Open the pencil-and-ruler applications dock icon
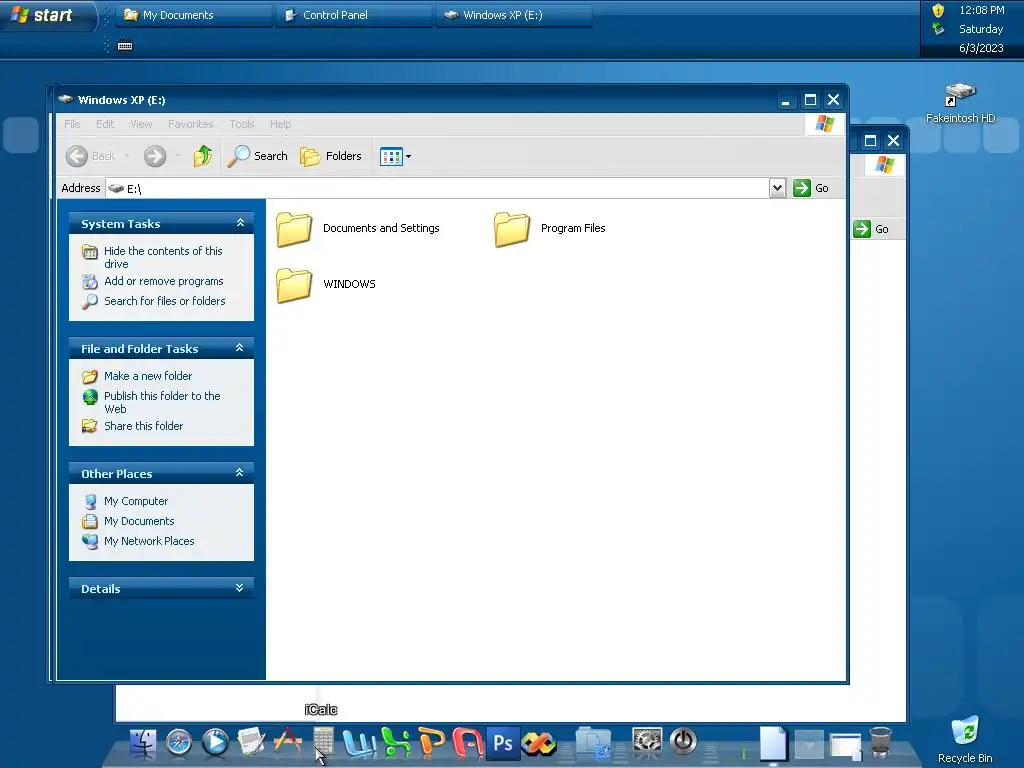This screenshot has width=1024, height=768. point(287,743)
